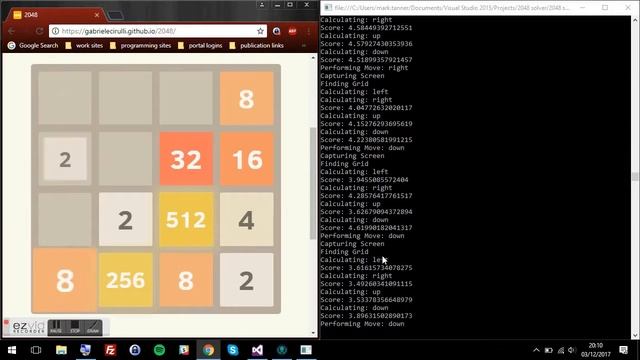
Task: Open Chrome's three-dot menu
Action: click(x=309, y=31)
